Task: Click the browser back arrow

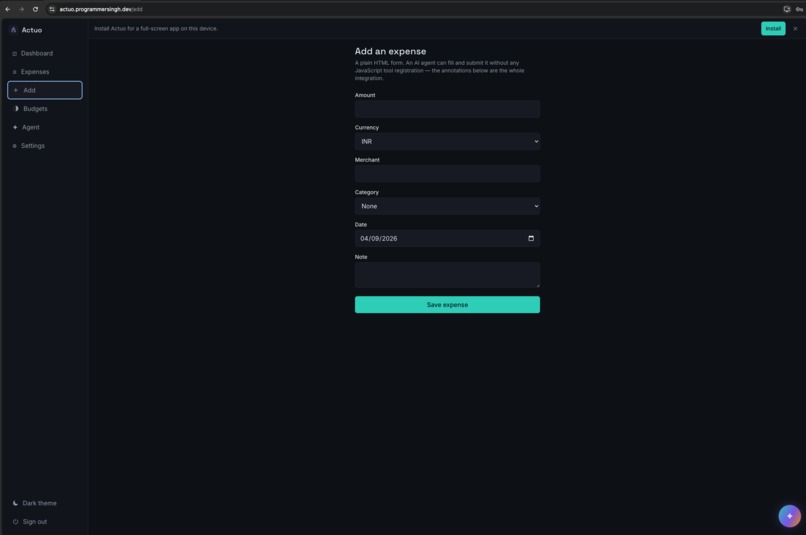Action: pos(8,9)
